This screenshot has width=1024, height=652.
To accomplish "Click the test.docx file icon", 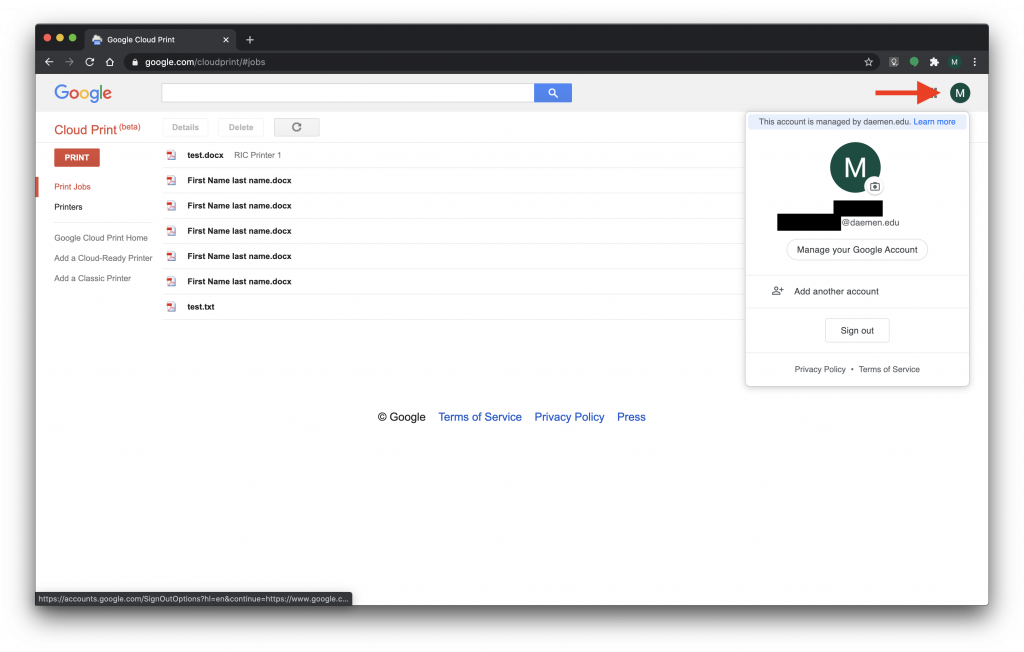I will click(x=171, y=155).
